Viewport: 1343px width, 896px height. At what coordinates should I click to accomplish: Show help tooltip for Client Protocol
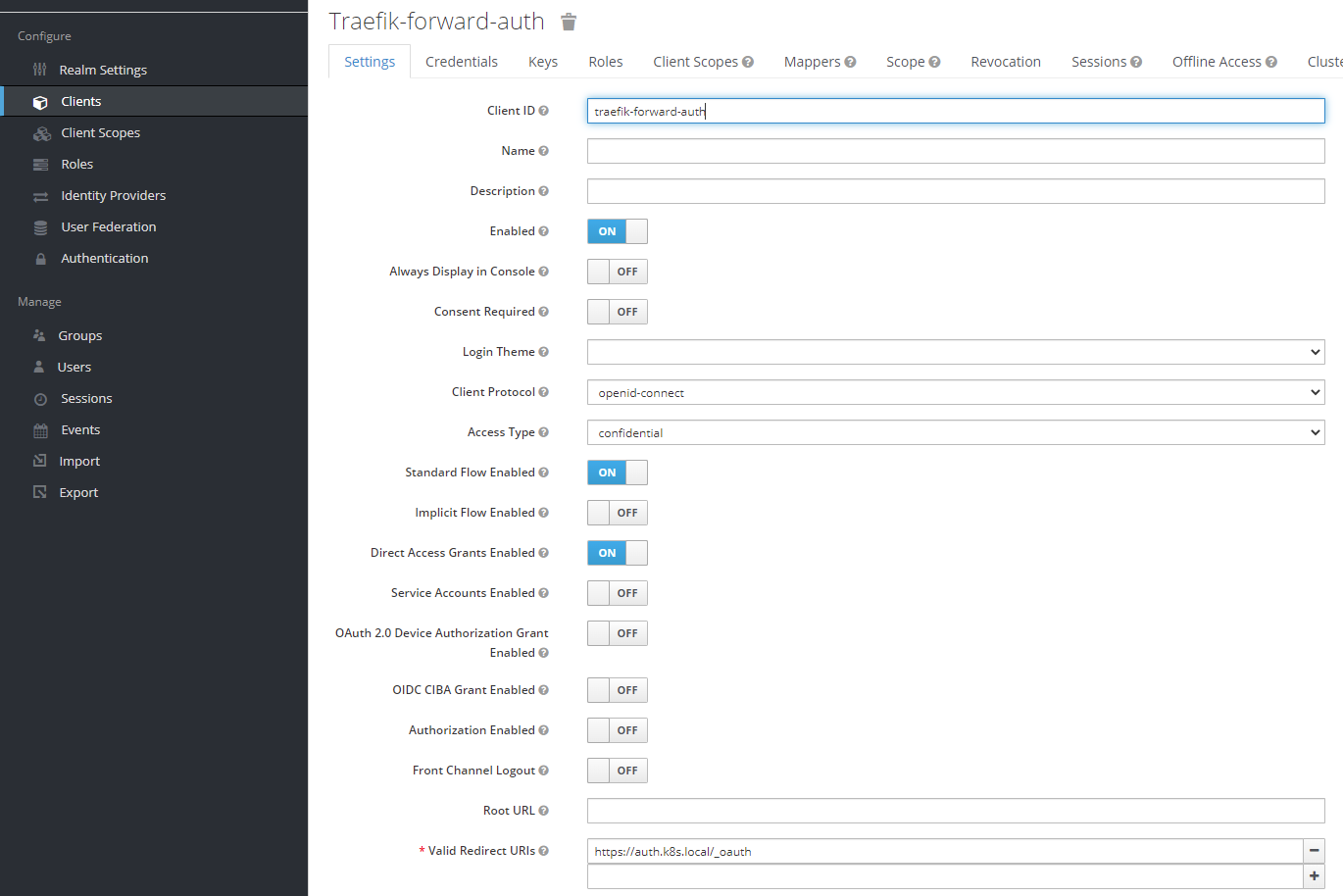(543, 392)
